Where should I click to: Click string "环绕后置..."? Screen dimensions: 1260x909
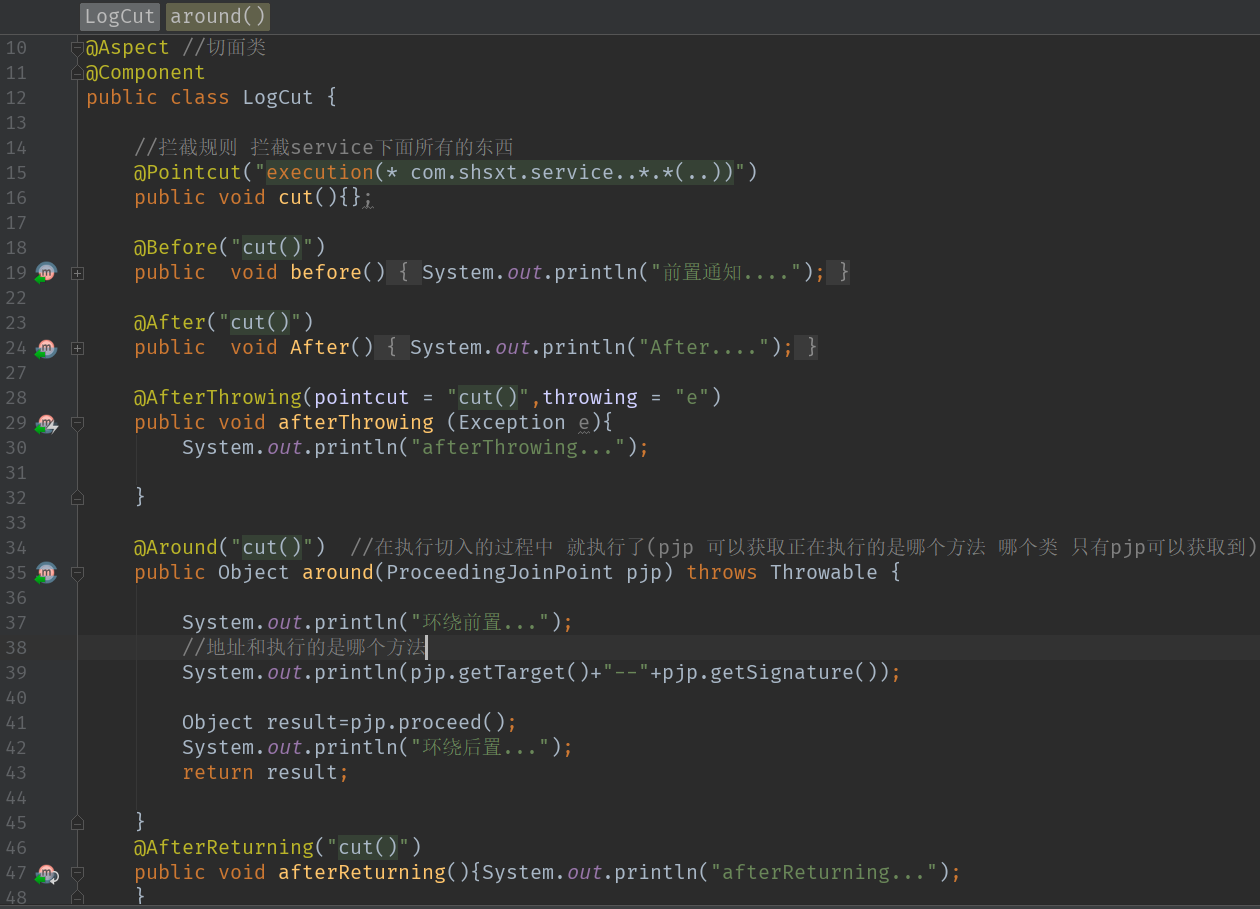pyautogui.click(x=480, y=747)
